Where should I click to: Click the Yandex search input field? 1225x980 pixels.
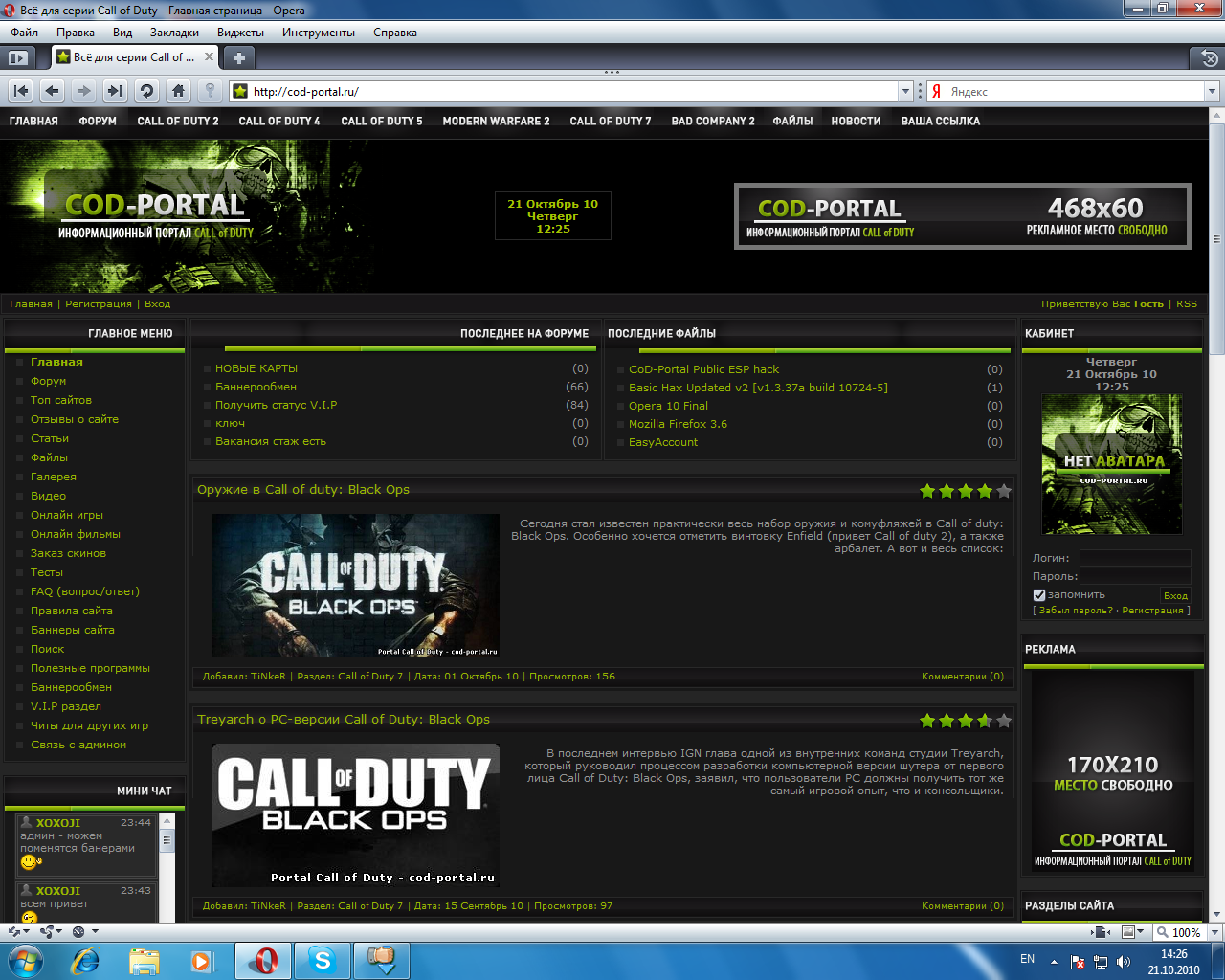click(1075, 91)
